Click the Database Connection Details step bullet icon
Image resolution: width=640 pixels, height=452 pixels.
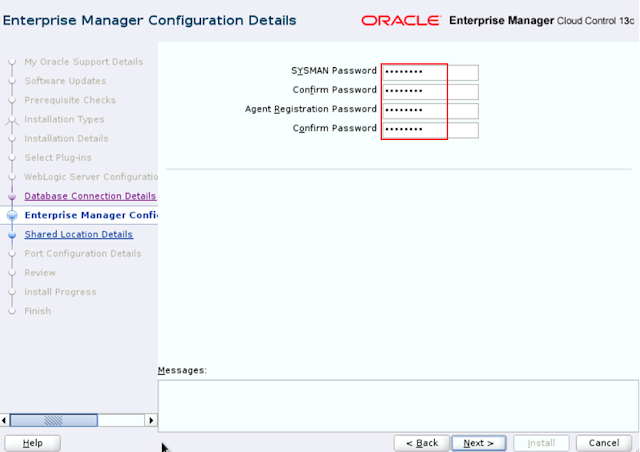pyautogui.click(x=12, y=196)
